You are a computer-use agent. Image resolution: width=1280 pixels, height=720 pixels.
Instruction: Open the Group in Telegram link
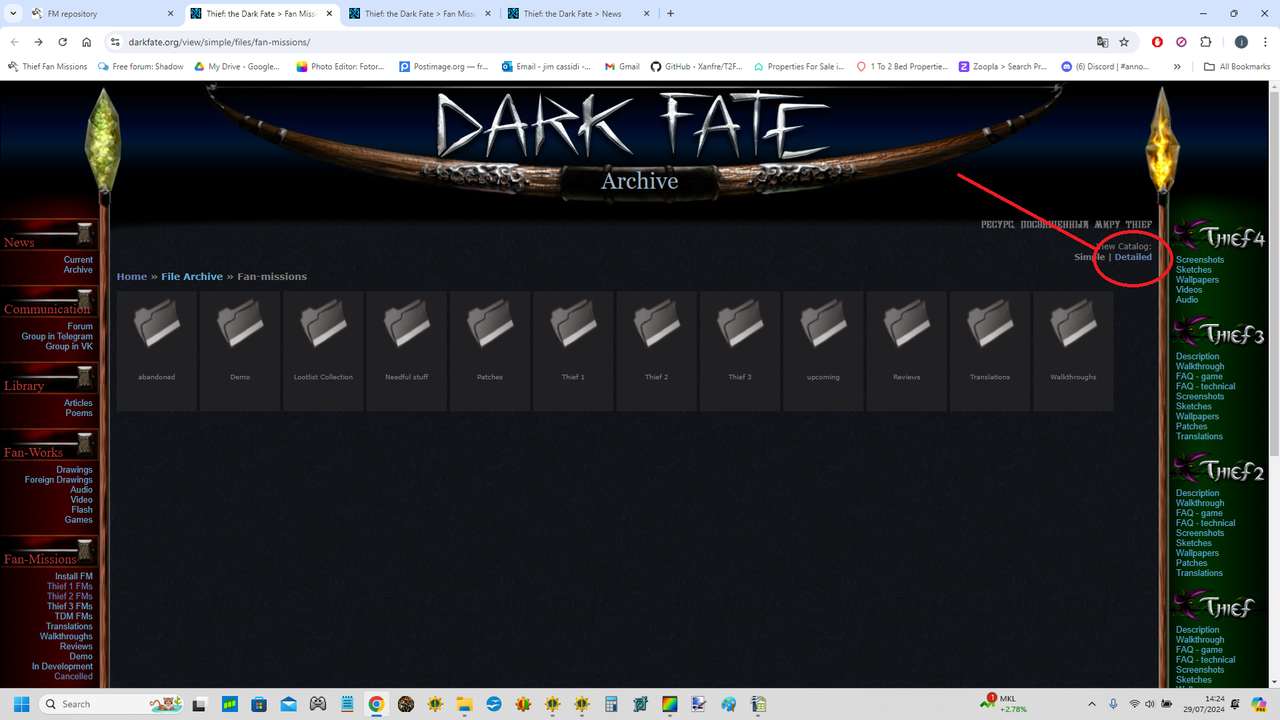pyautogui.click(x=57, y=337)
